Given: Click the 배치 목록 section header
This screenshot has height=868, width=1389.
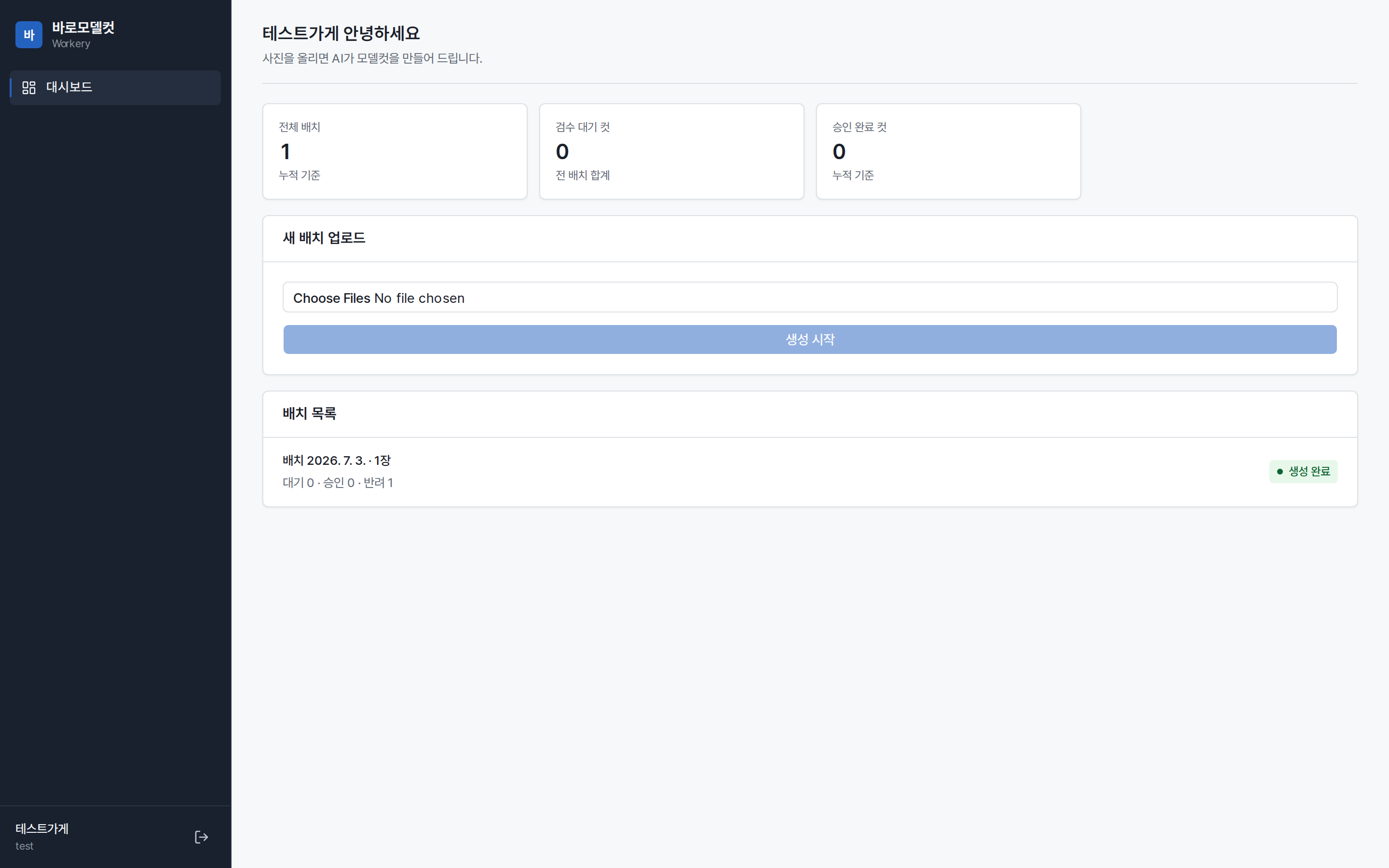Looking at the screenshot, I should point(309,413).
